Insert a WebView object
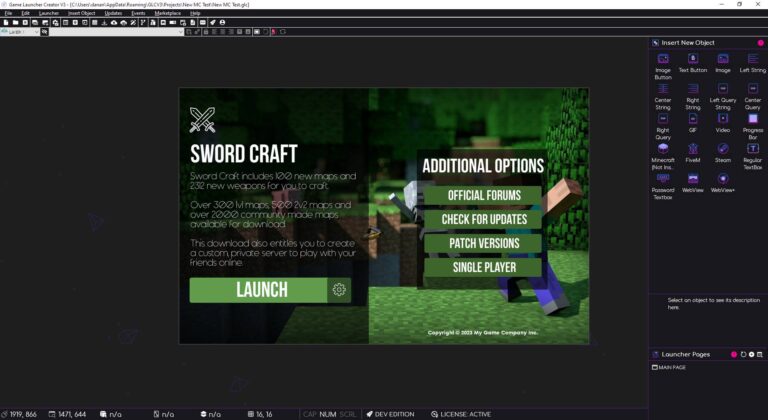Screen dimensions: 768x420 (693, 182)
